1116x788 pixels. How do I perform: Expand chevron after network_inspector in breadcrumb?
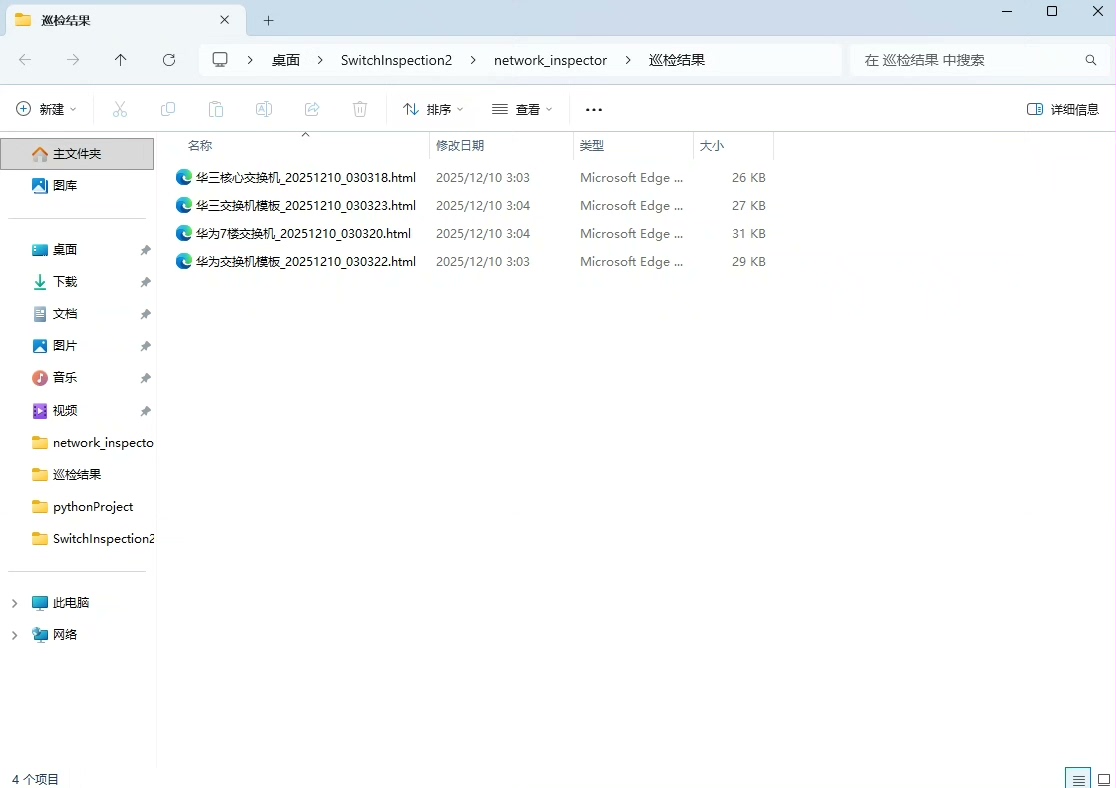628,60
